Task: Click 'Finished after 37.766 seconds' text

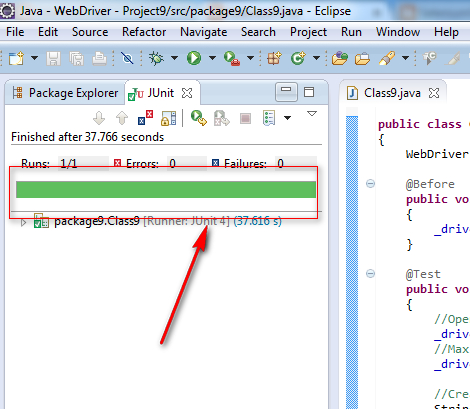Action: point(88,137)
